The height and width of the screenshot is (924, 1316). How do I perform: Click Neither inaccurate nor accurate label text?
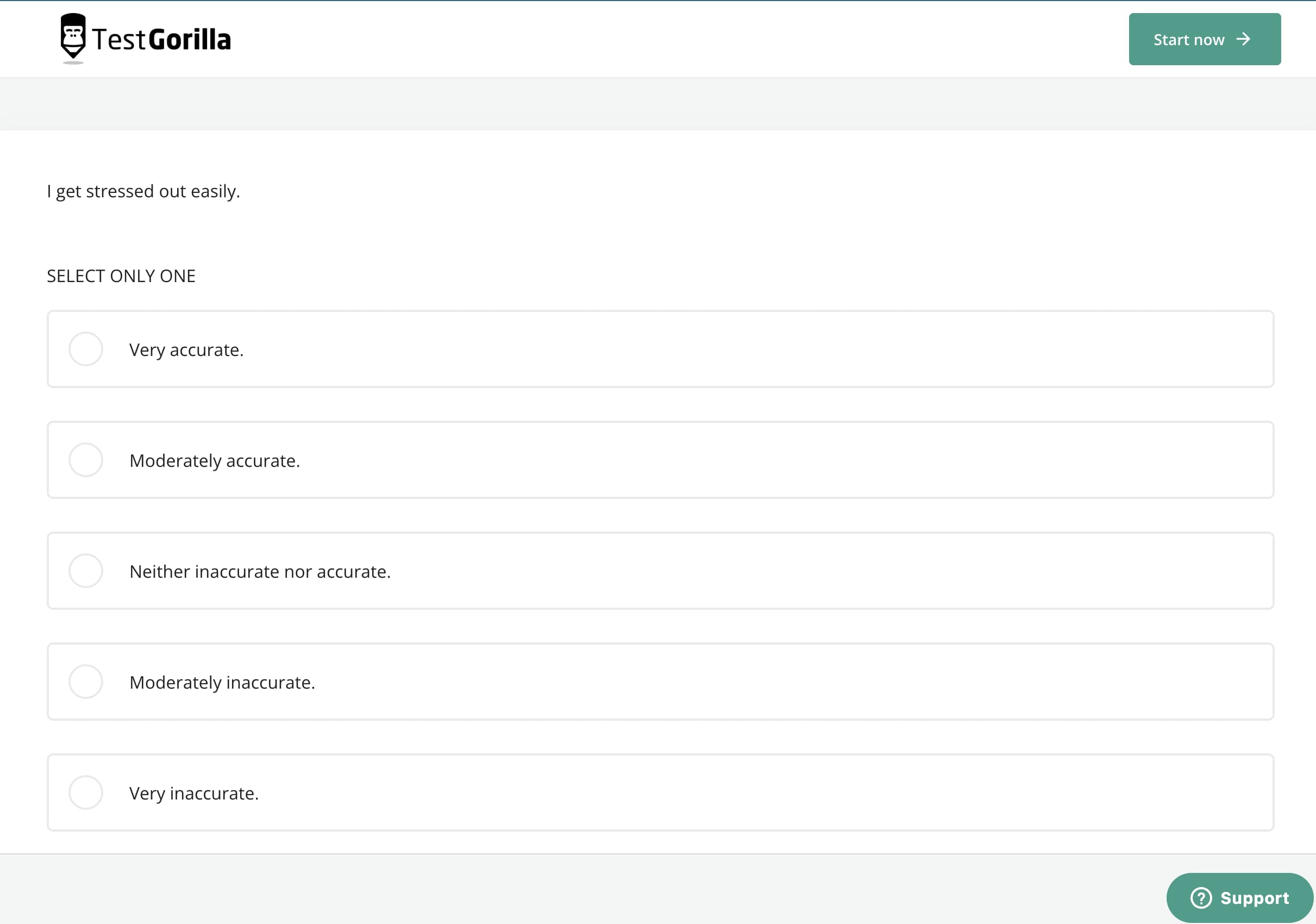tap(260, 571)
